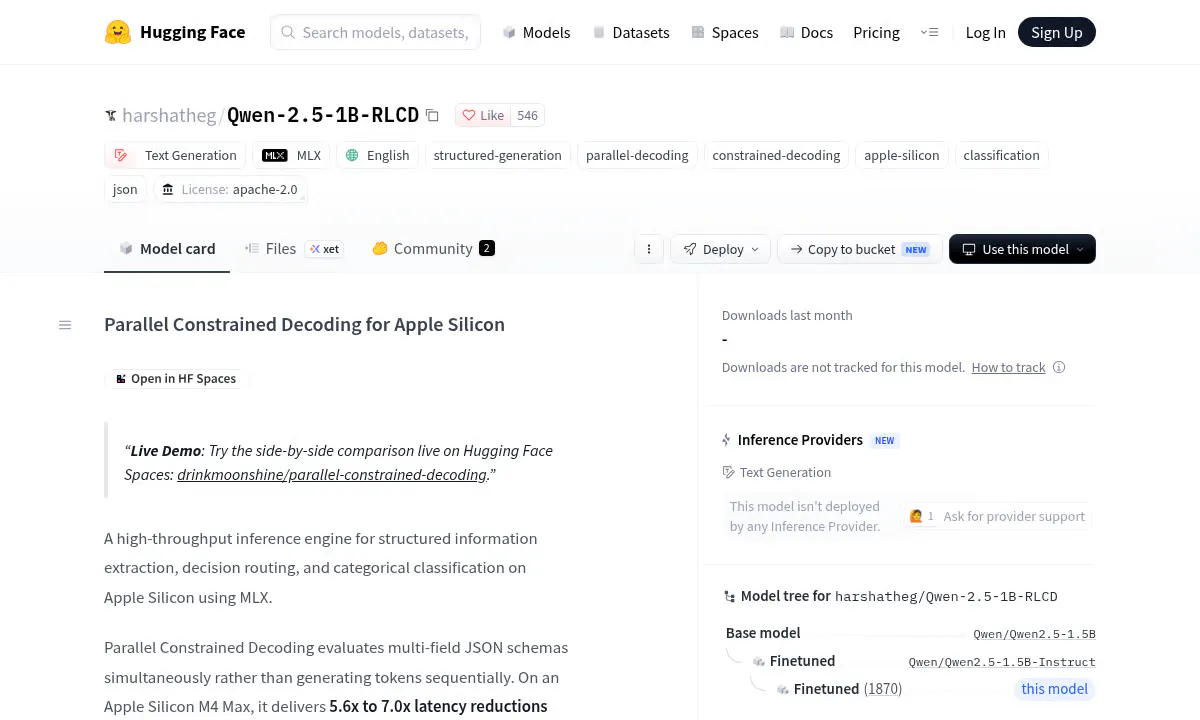Click Ask for provider support button
Viewport: 1200px width, 720px height.
[997, 516]
